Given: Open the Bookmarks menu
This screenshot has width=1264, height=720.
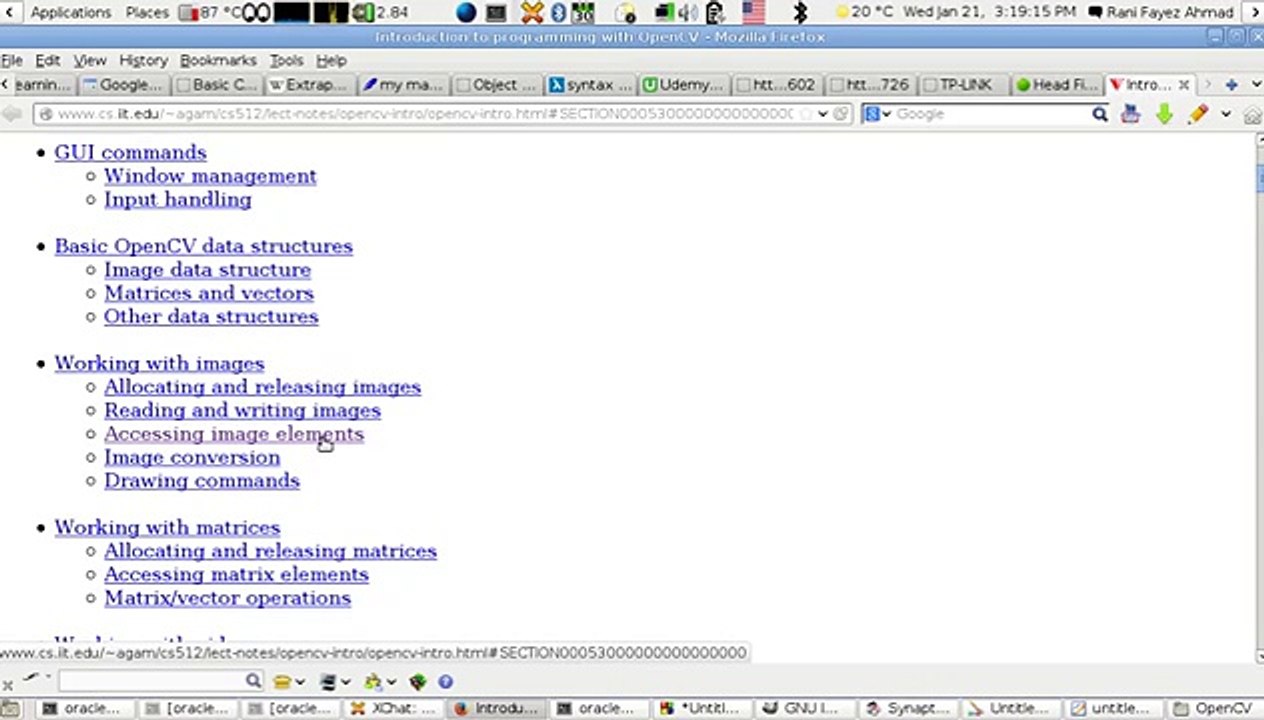Looking at the screenshot, I should tap(218, 60).
